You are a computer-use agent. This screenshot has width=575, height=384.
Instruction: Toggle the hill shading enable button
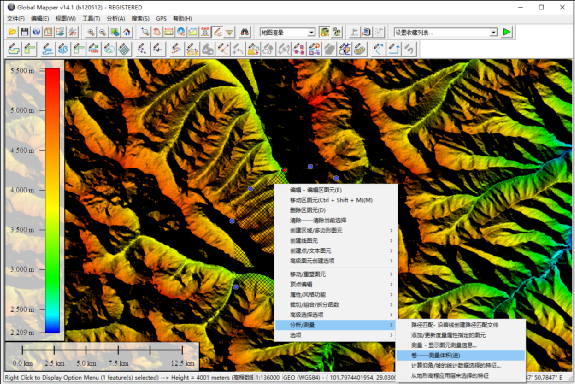pos(324,32)
